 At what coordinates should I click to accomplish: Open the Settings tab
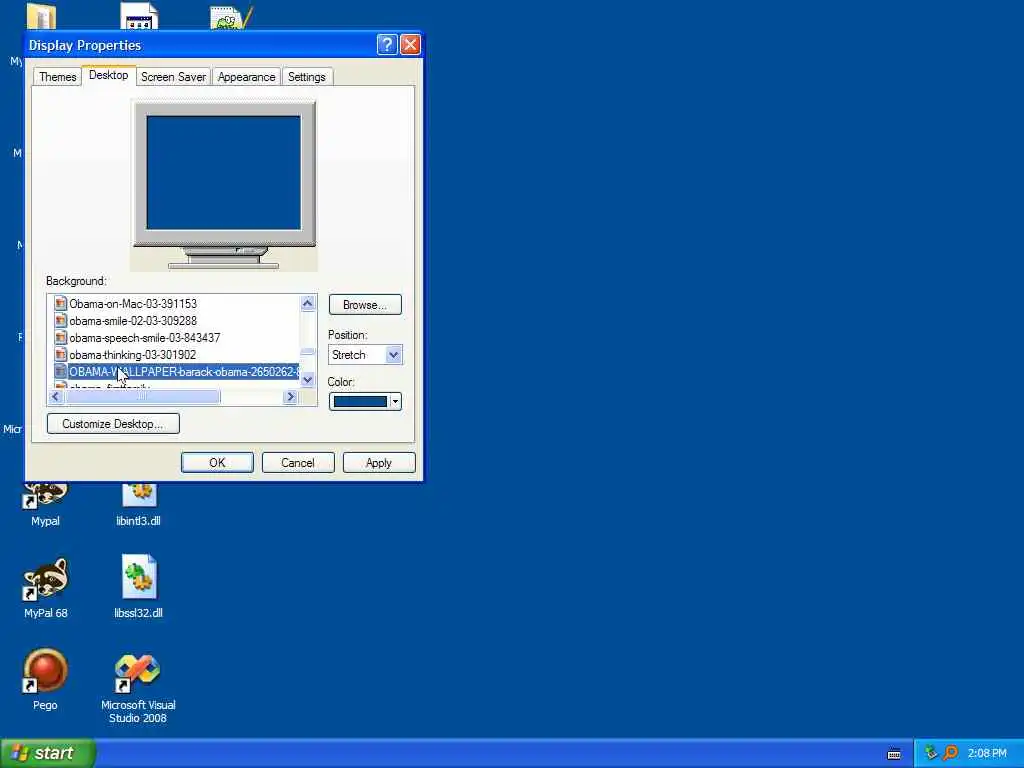point(306,77)
